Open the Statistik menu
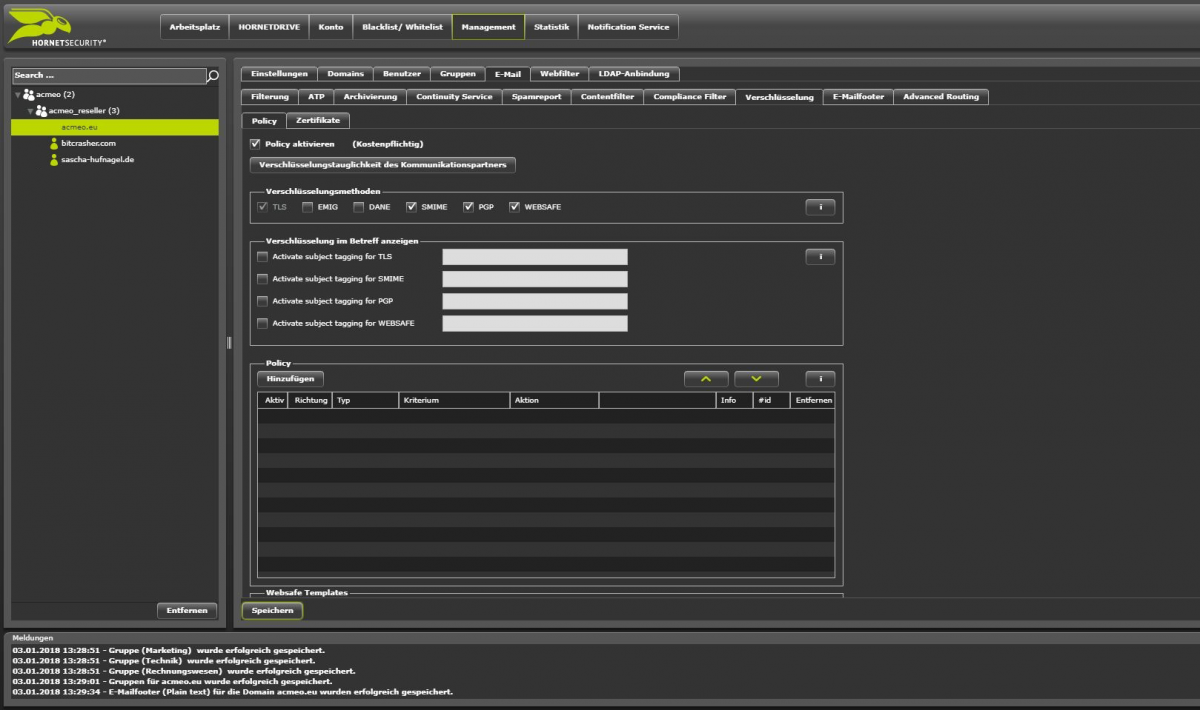Image resolution: width=1200 pixels, height=710 pixels. coord(551,27)
